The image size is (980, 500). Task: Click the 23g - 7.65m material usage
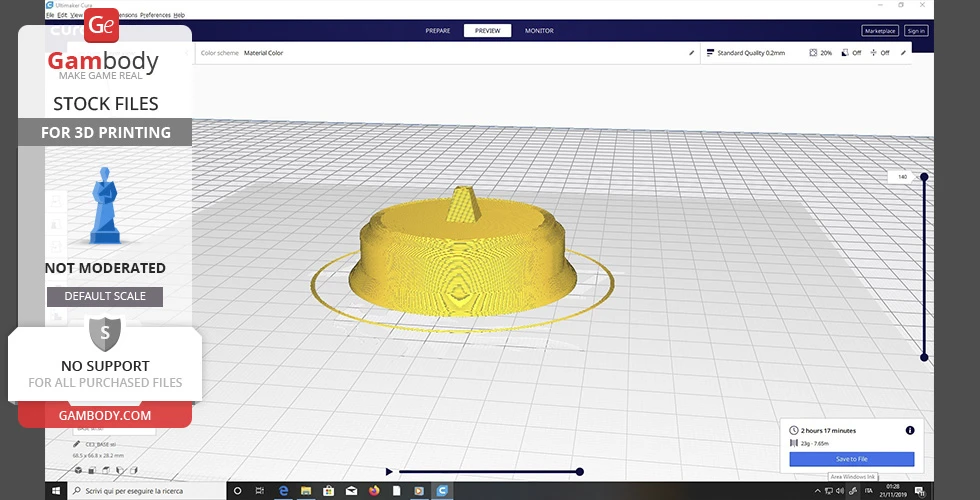(x=814, y=443)
